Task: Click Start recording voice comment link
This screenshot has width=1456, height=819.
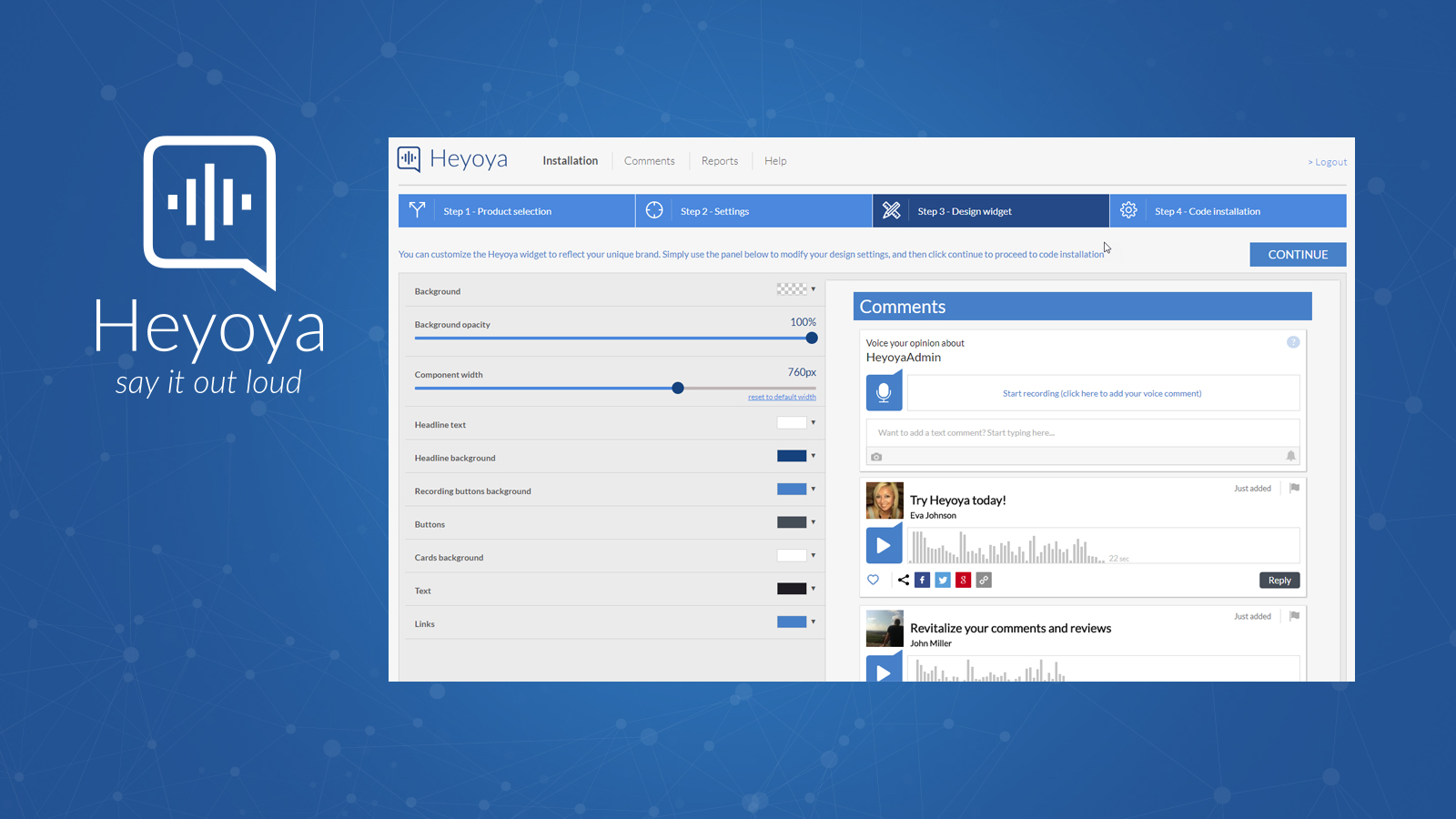Action: pyautogui.click(x=1102, y=393)
